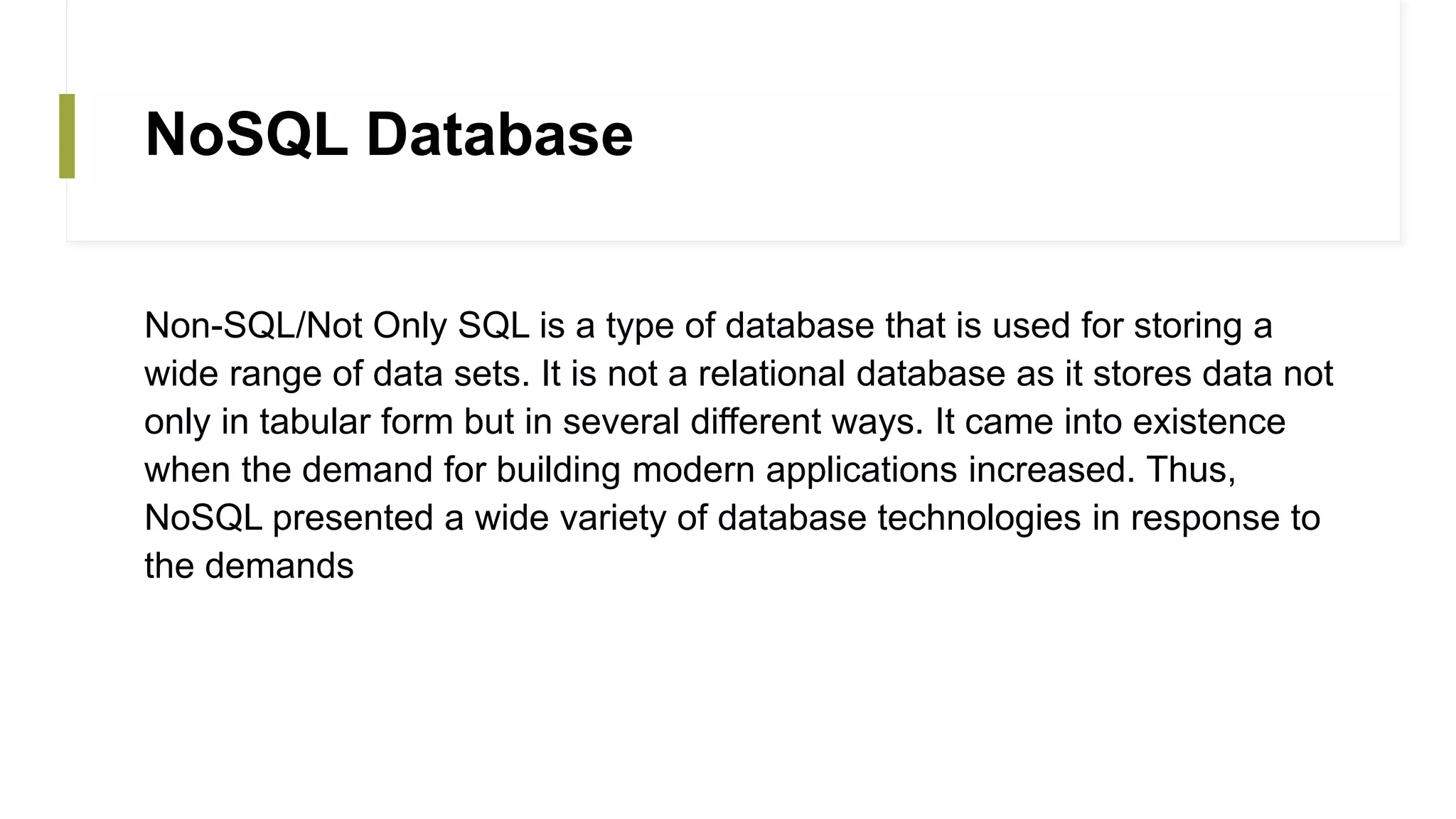Click the word 'Thus,' in the paragraph
The width and height of the screenshot is (1456, 819).
click(1191, 470)
